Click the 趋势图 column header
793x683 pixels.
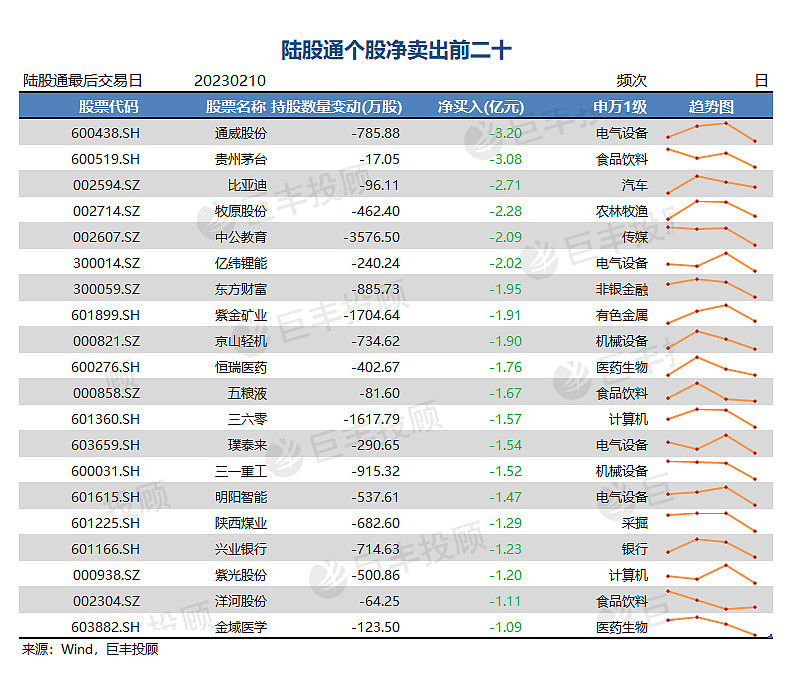coord(711,107)
